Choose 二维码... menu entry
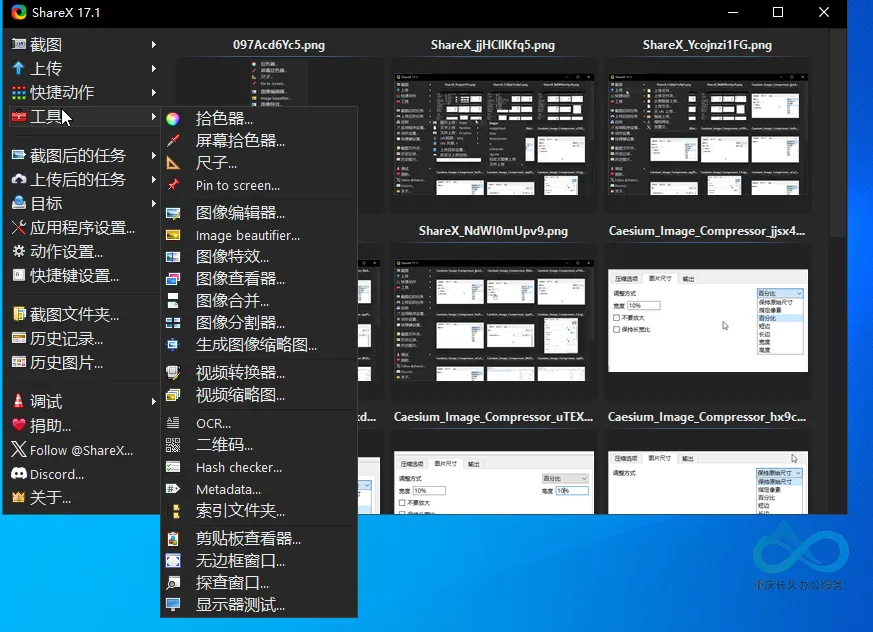This screenshot has height=632, width=873. pyautogui.click(x=259, y=445)
